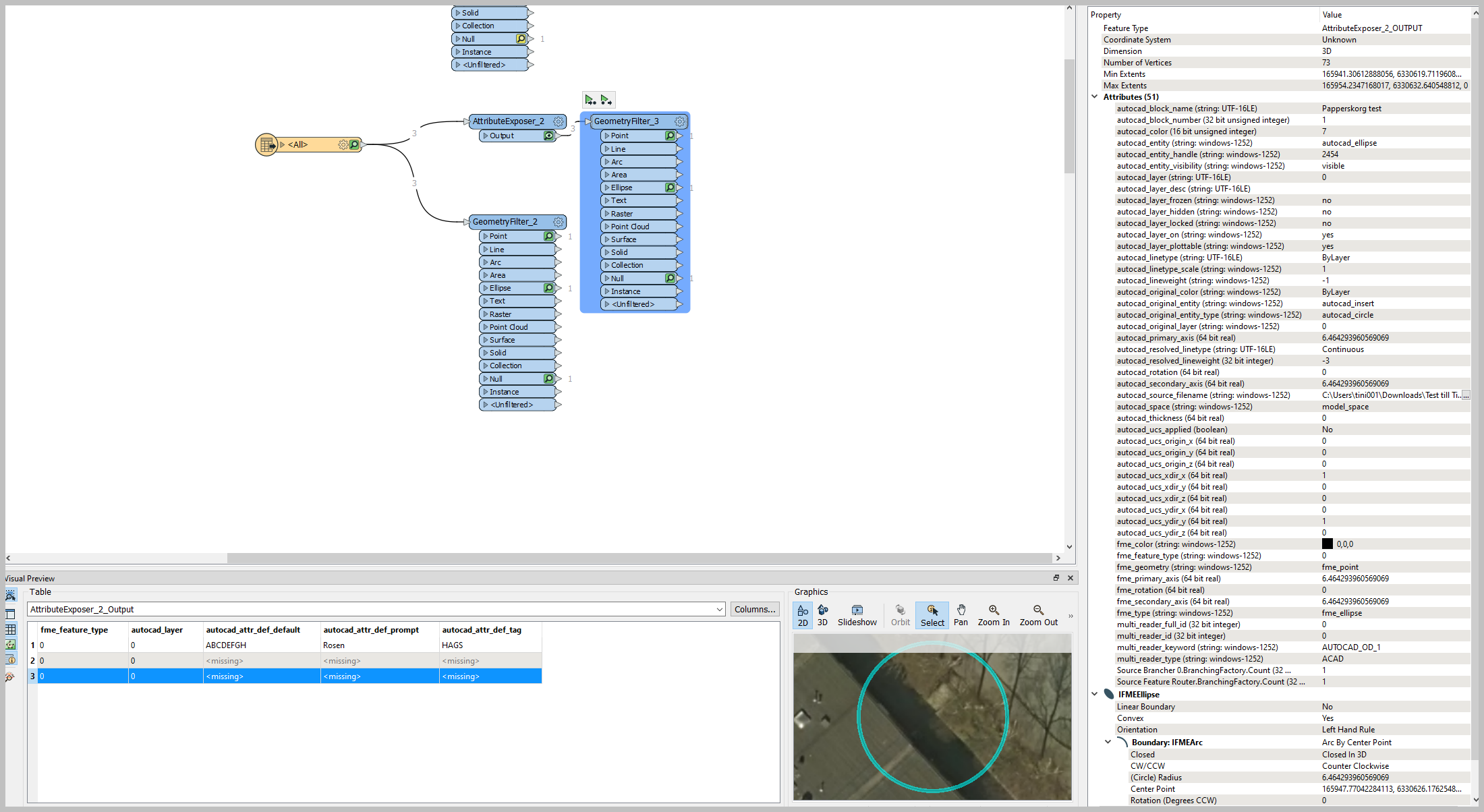1484x812 pixels.
Task: Sort by autocad_attr_def_tag column header
Action: (x=490, y=630)
